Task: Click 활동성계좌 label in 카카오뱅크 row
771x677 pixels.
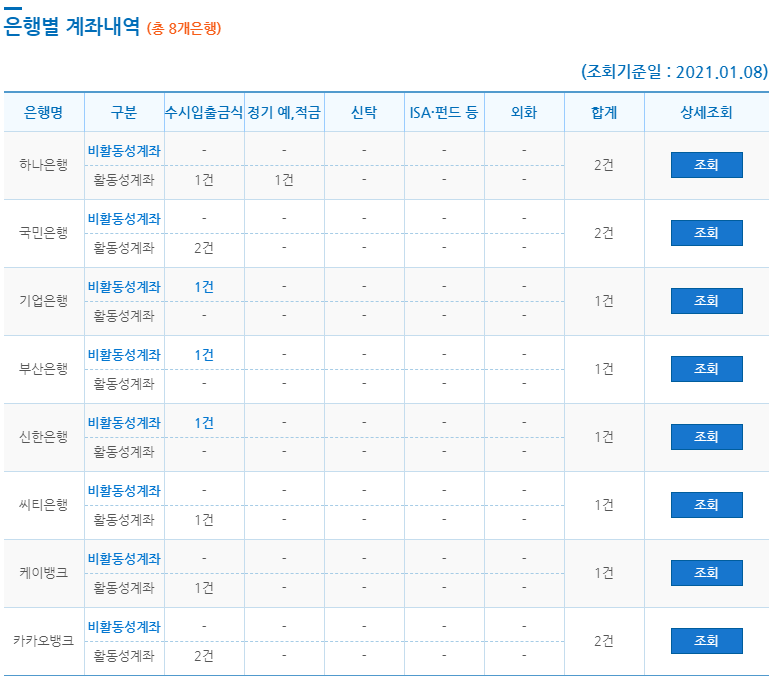Action: (124, 656)
